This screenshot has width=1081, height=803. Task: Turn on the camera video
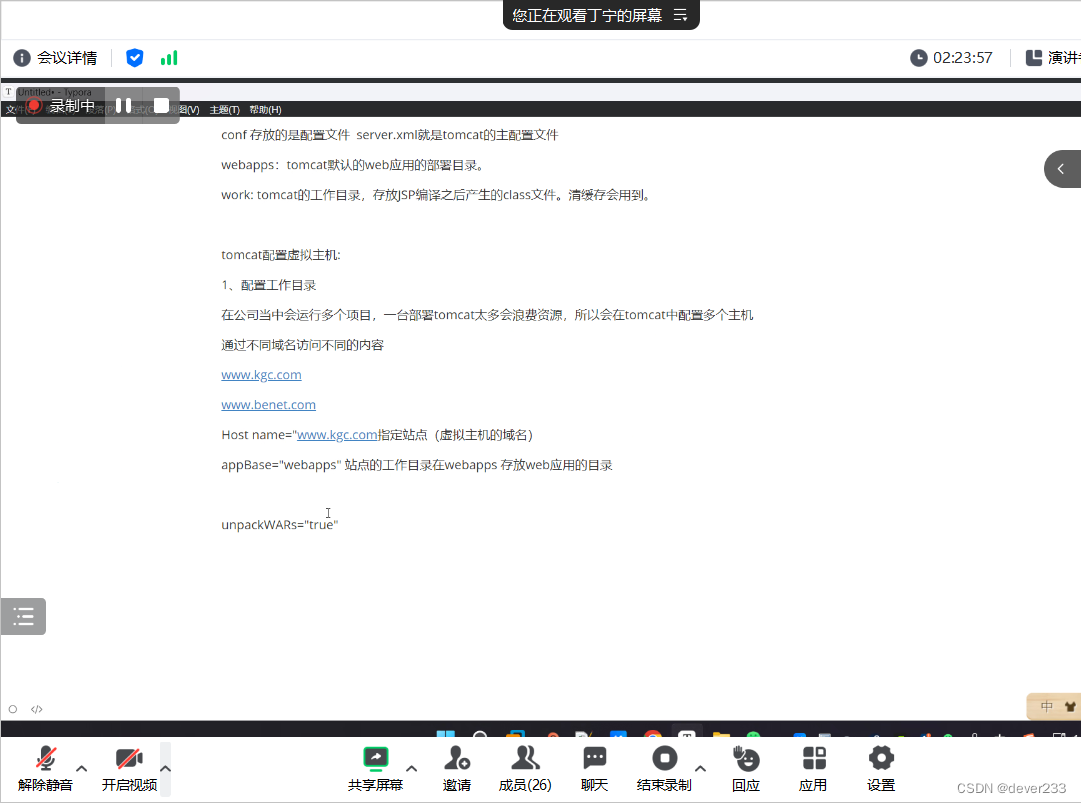129,769
